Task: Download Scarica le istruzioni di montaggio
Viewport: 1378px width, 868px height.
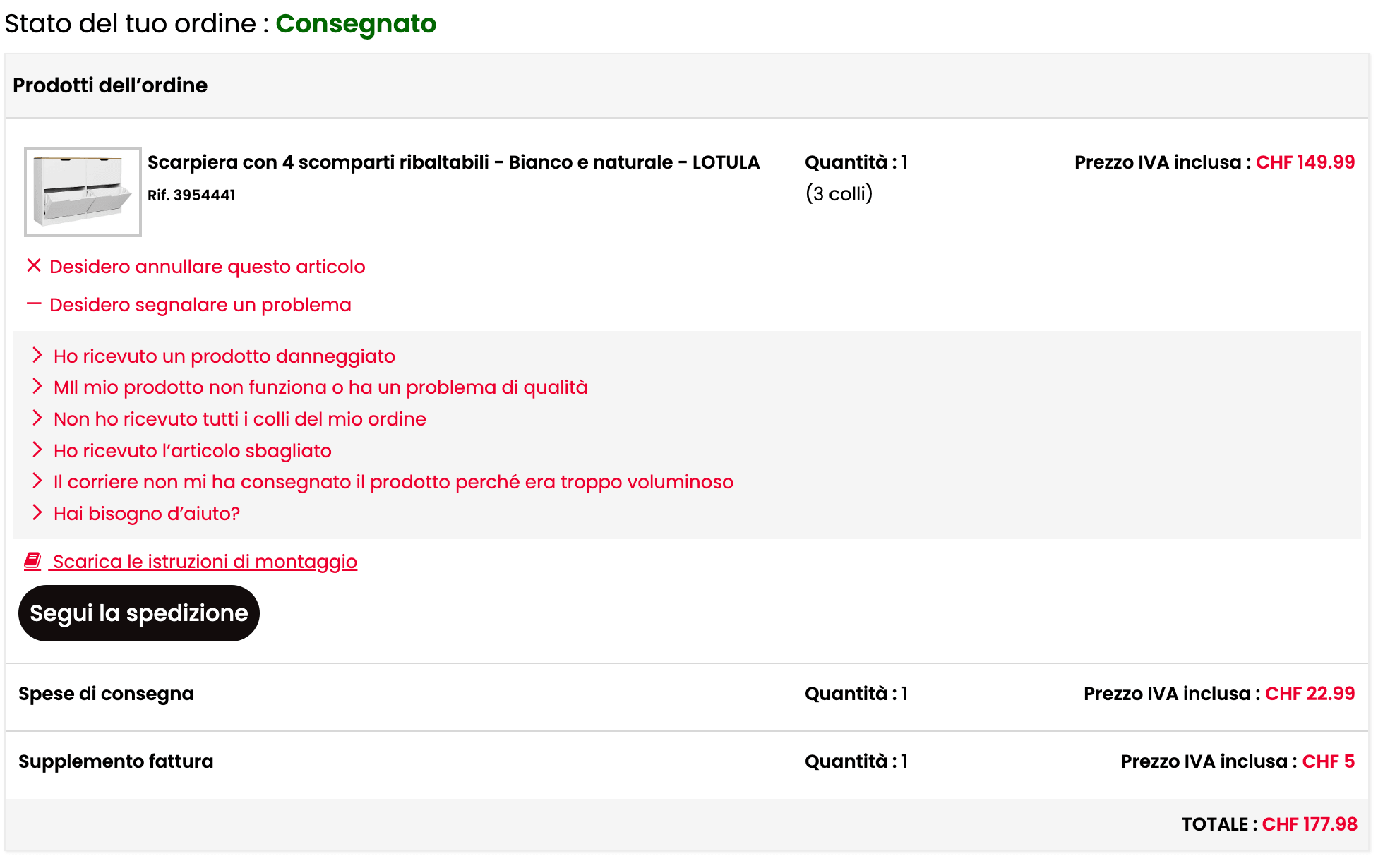Action: click(205, 562)
